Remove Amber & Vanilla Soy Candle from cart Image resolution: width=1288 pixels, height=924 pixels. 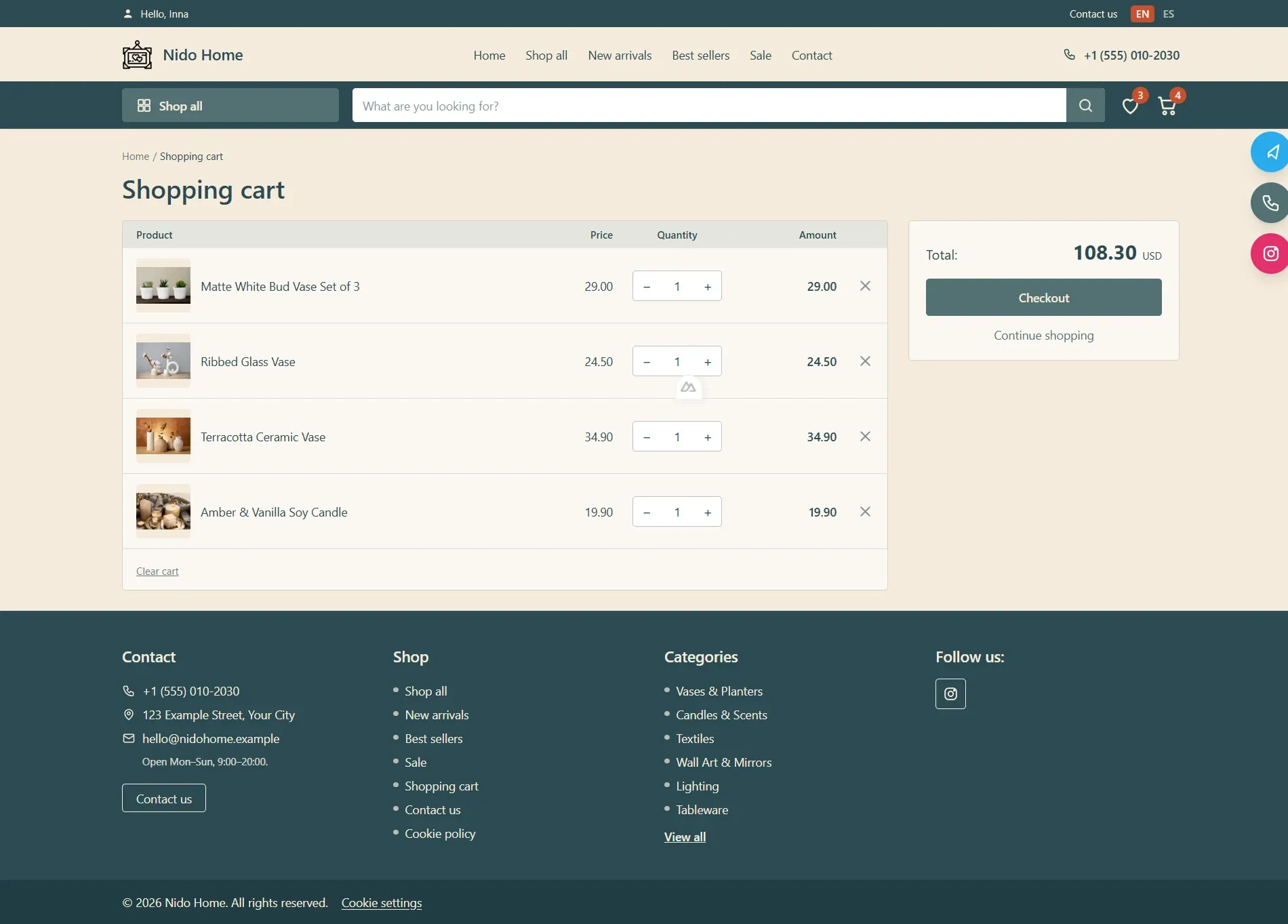click(865, 512)
